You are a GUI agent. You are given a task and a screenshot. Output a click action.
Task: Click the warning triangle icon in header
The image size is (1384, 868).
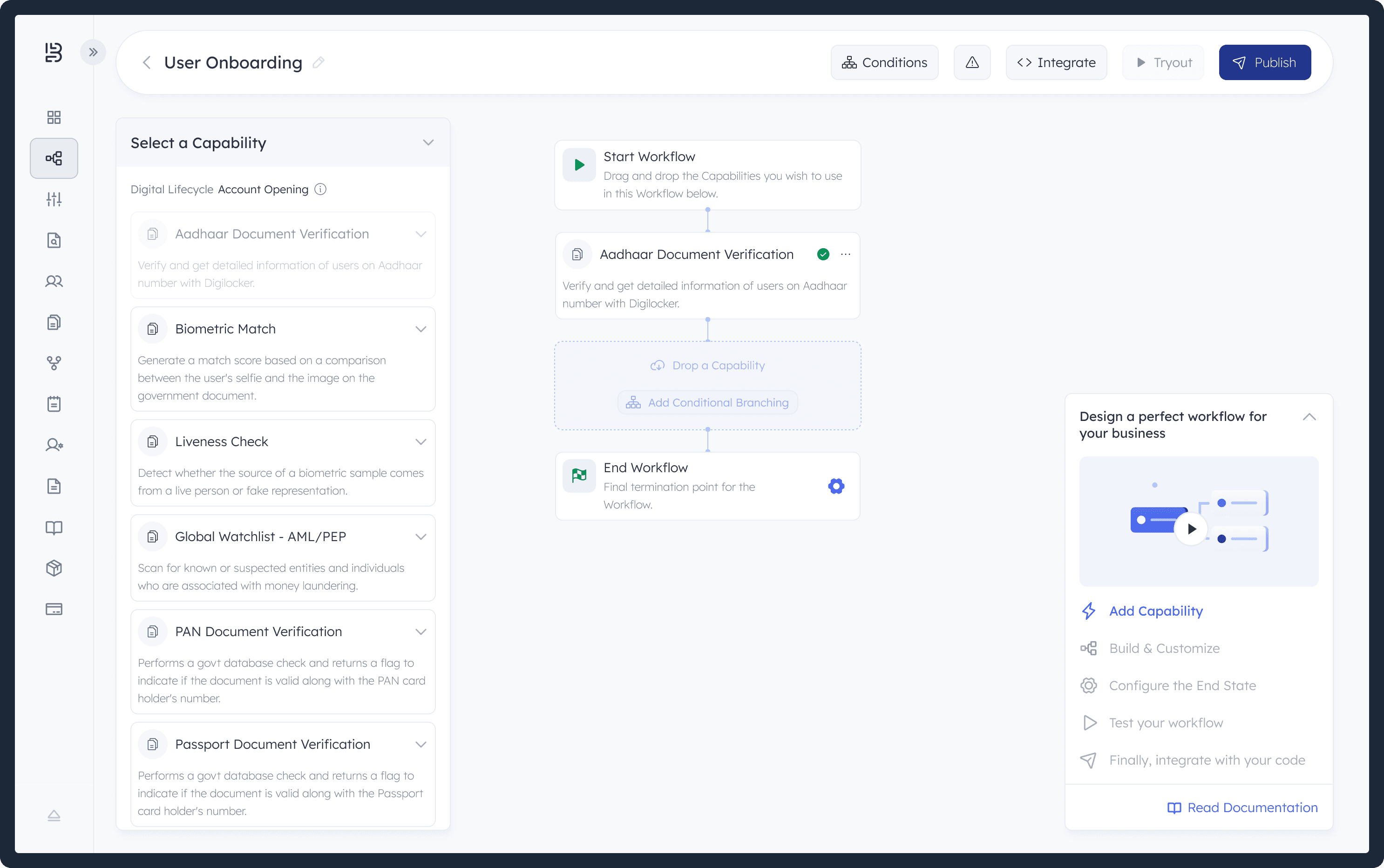(972, 62)
